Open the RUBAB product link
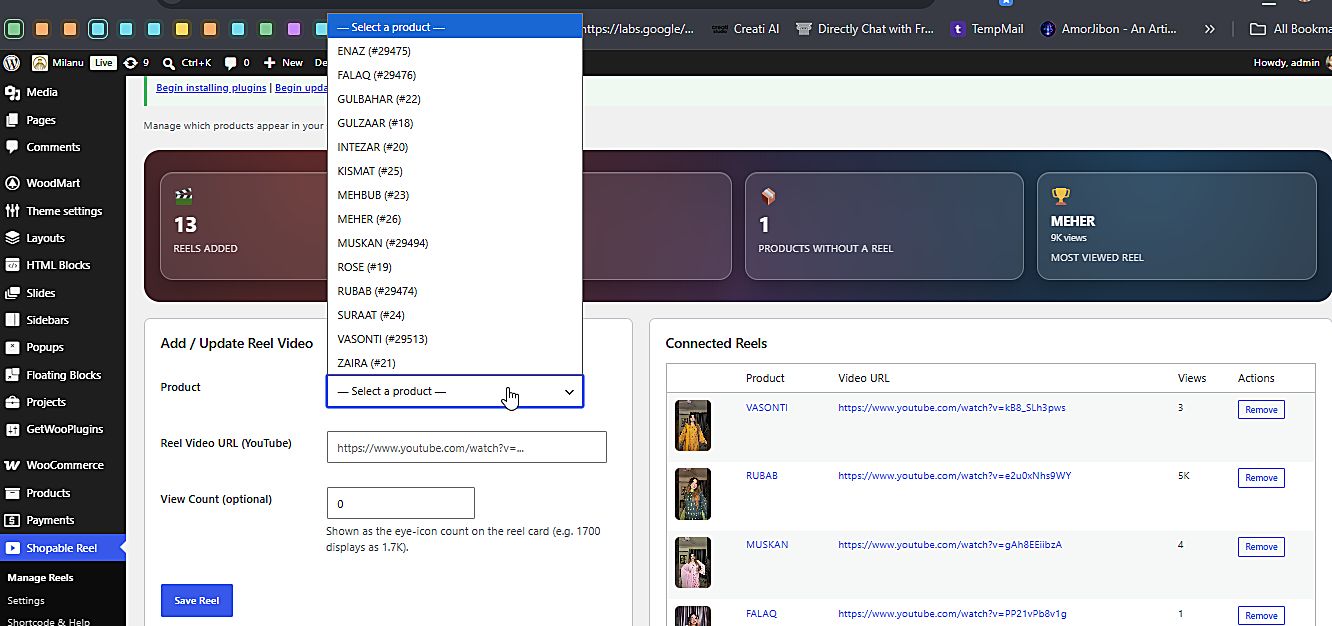 point(762,476)
